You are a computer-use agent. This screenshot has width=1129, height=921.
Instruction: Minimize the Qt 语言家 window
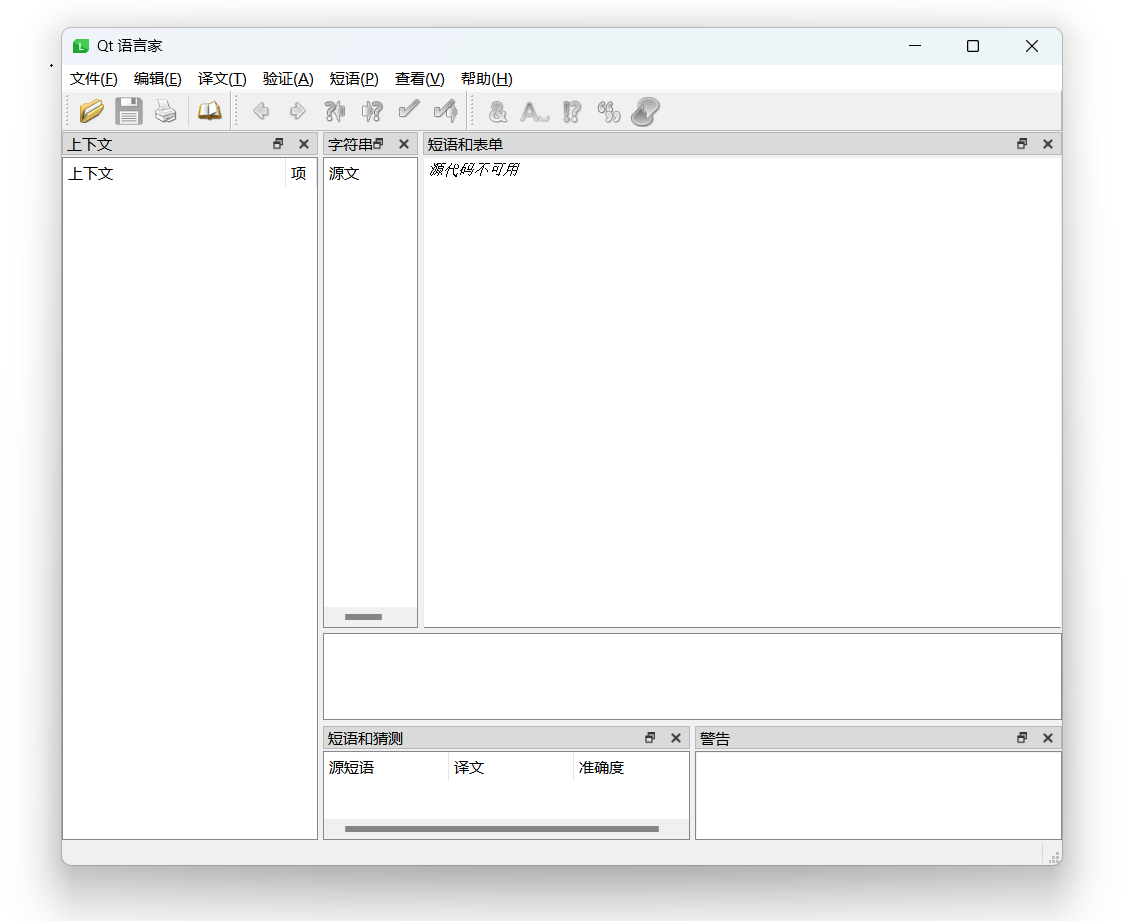[x=915, y=46]
